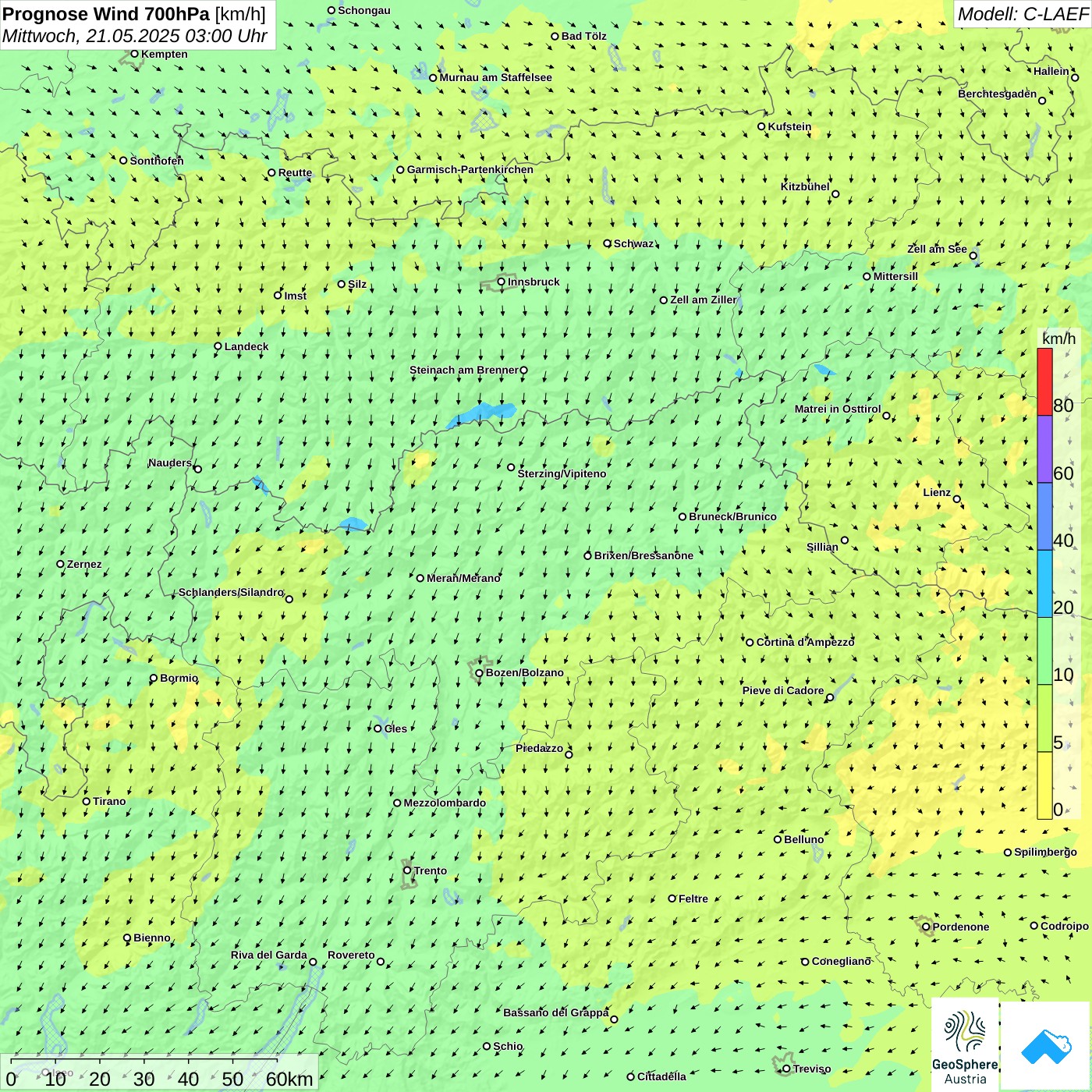This screenshot has width=1092, height=1092.
Task: Click the 'Sterzing/Vipiteno' label
Action: tap(562, 473)
